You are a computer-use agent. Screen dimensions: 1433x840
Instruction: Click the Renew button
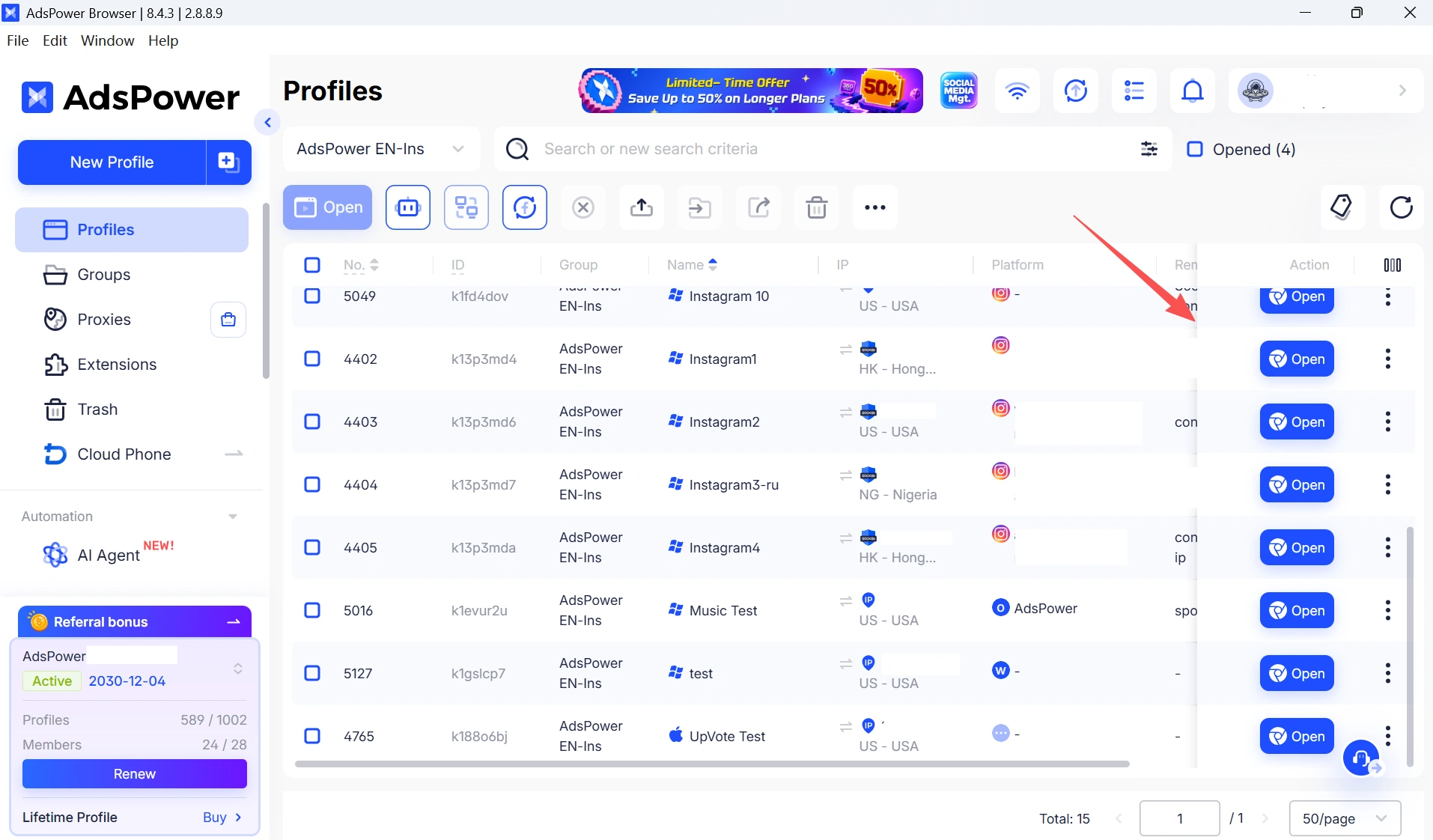135,774
